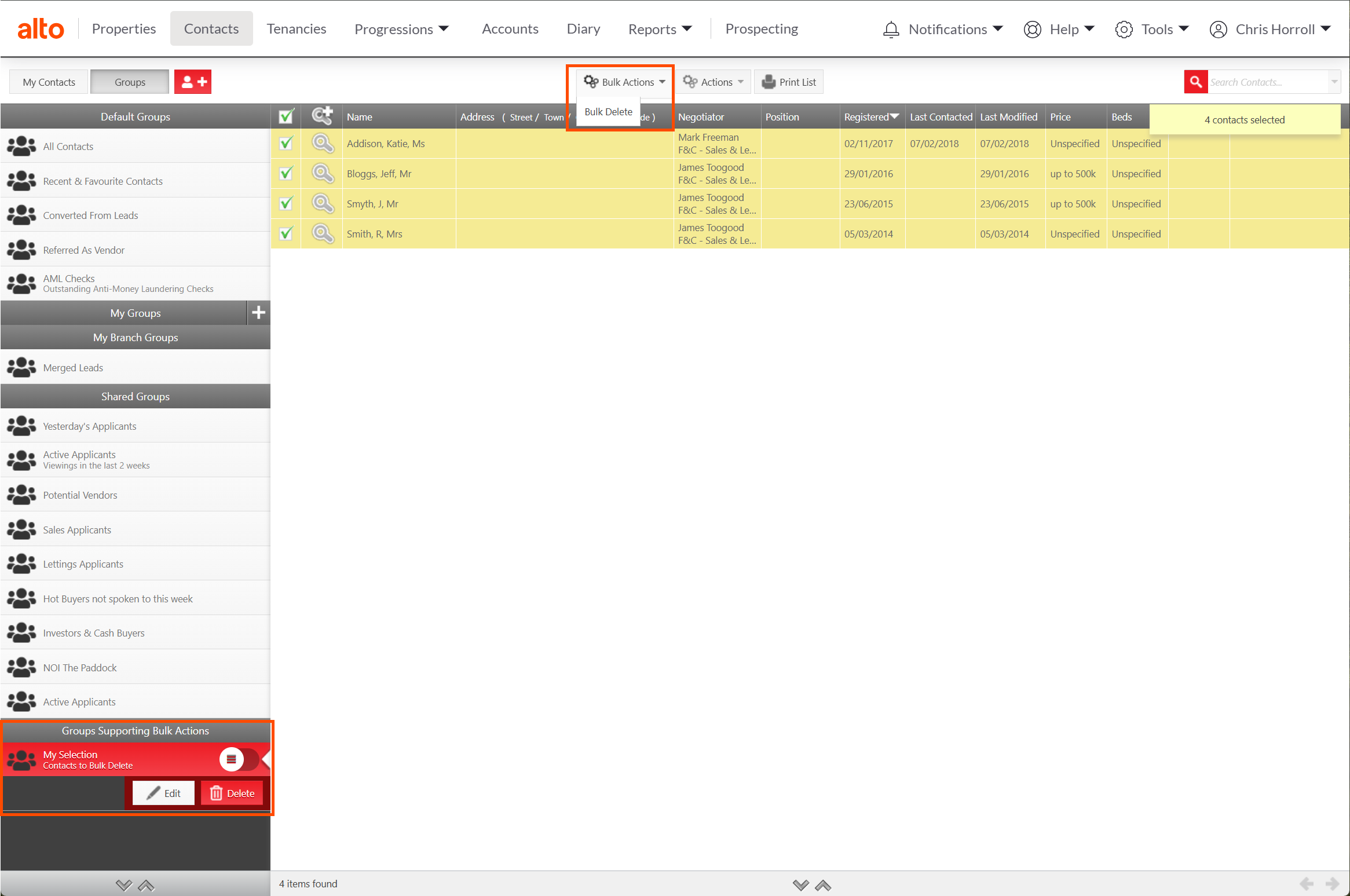Preview Smith, R magnifier icon
This screenshot has width=1350, height=896.
pyautogui.click(x=323, y=233)
